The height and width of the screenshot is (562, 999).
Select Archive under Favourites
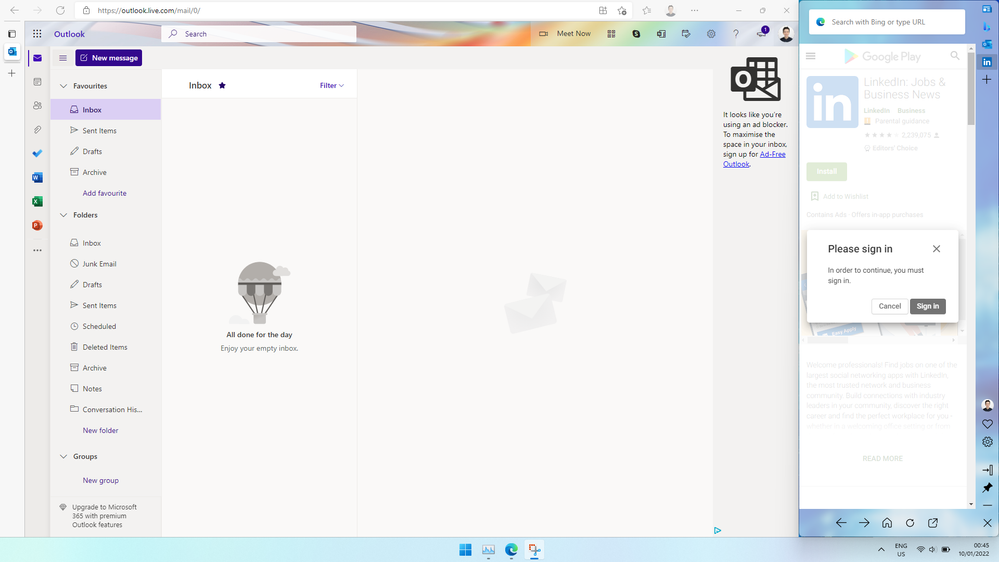pyautogui.click(x=106, y=173)
